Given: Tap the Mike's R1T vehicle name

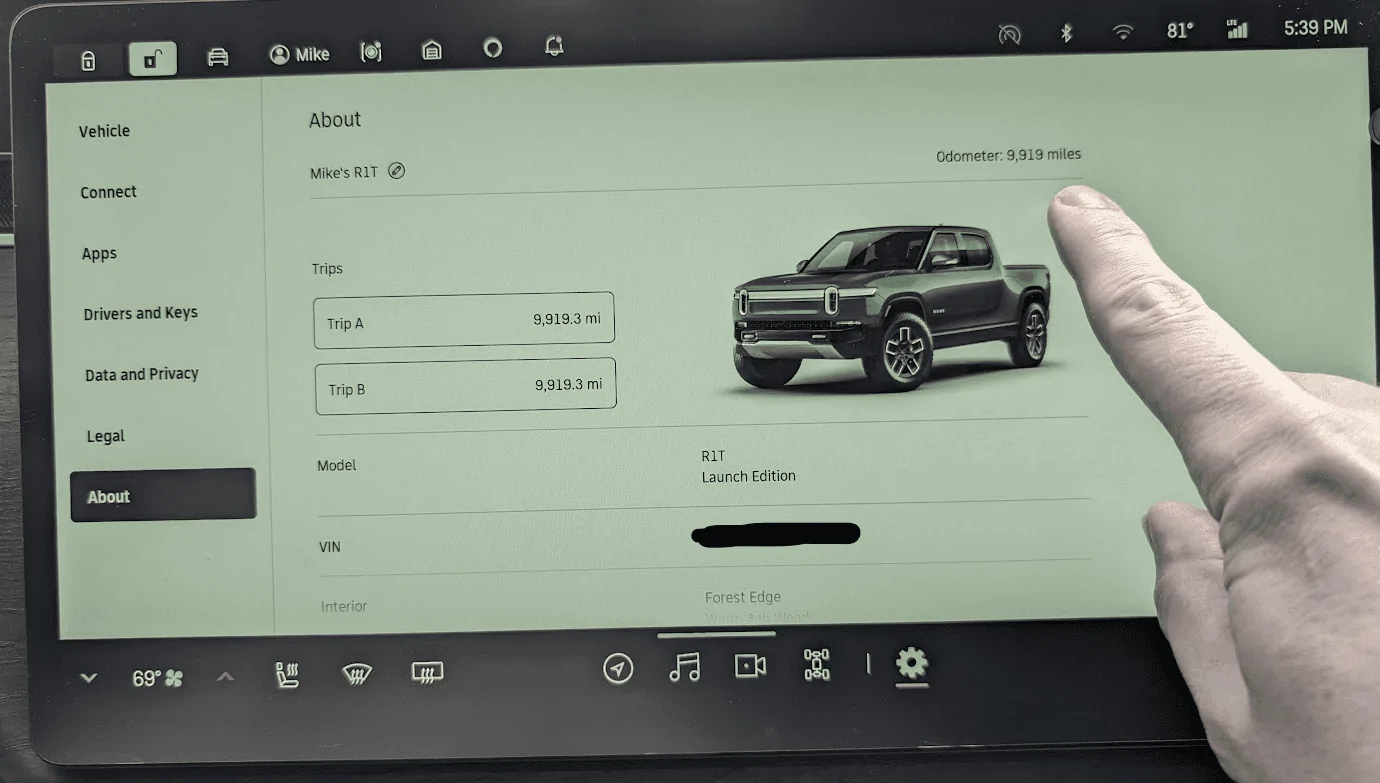Looking at the screenshot, I should (343, 172).
